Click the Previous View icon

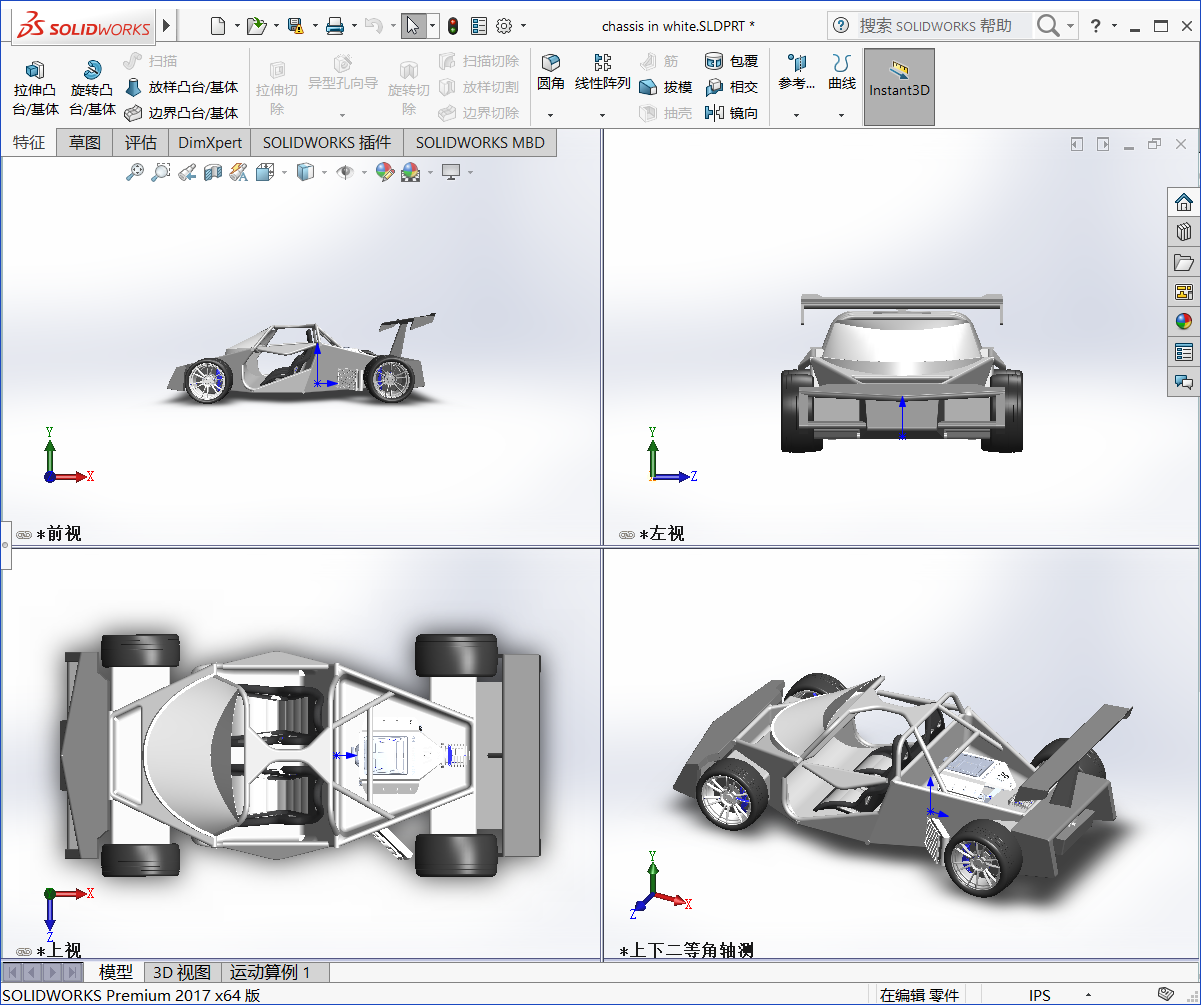(187, 172)
